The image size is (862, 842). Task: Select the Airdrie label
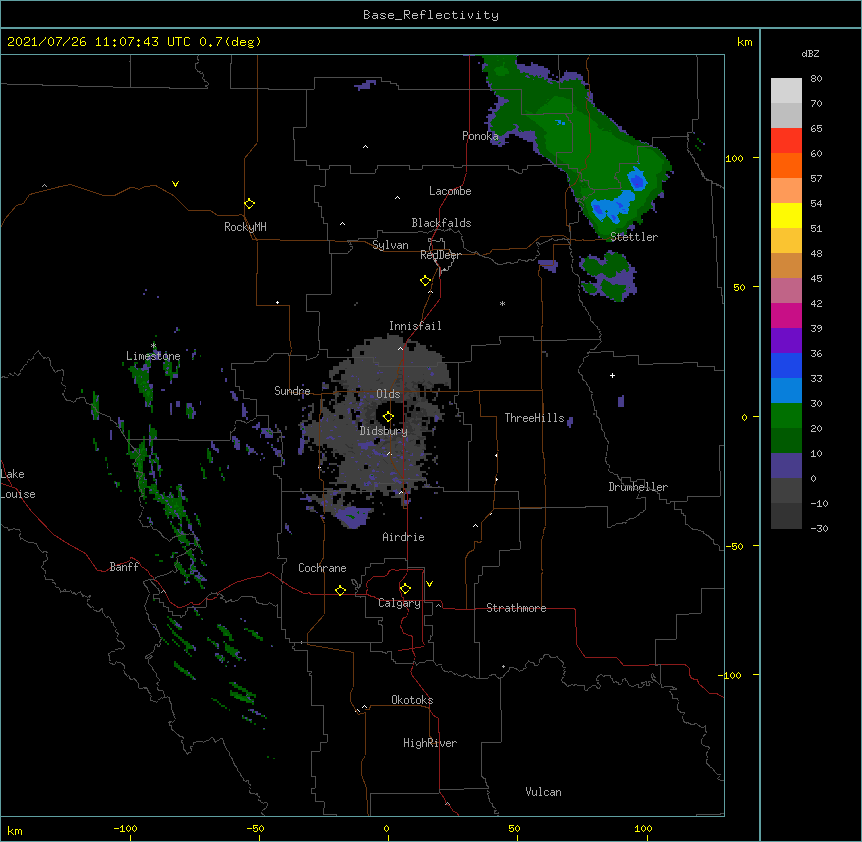click(x=404, y=537)
